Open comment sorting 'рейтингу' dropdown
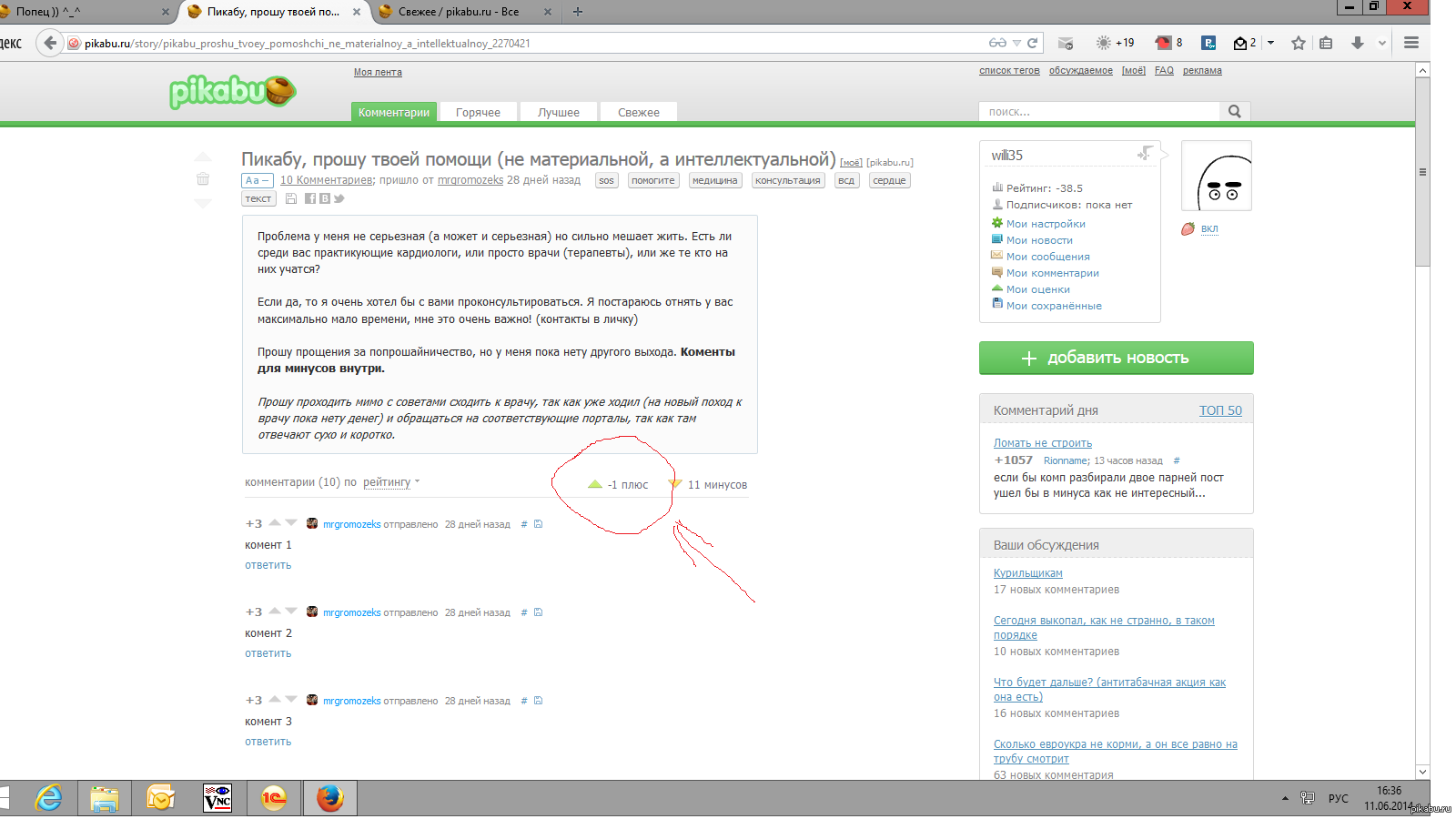1456x819 pixels. 391,482
